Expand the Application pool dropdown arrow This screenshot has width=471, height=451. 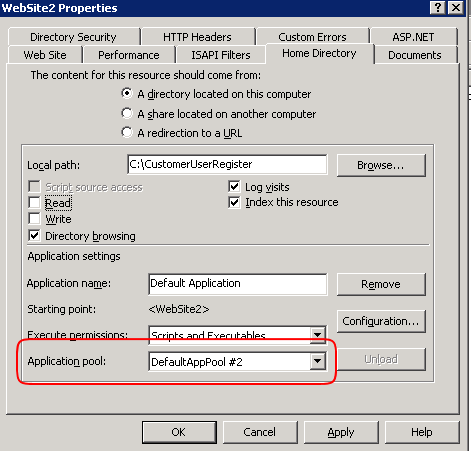[x=317, y=361]
